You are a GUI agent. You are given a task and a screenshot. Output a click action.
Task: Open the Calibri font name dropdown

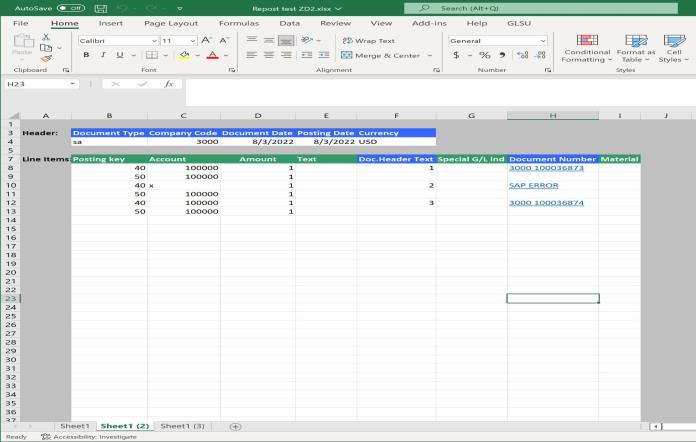[154, 41]
